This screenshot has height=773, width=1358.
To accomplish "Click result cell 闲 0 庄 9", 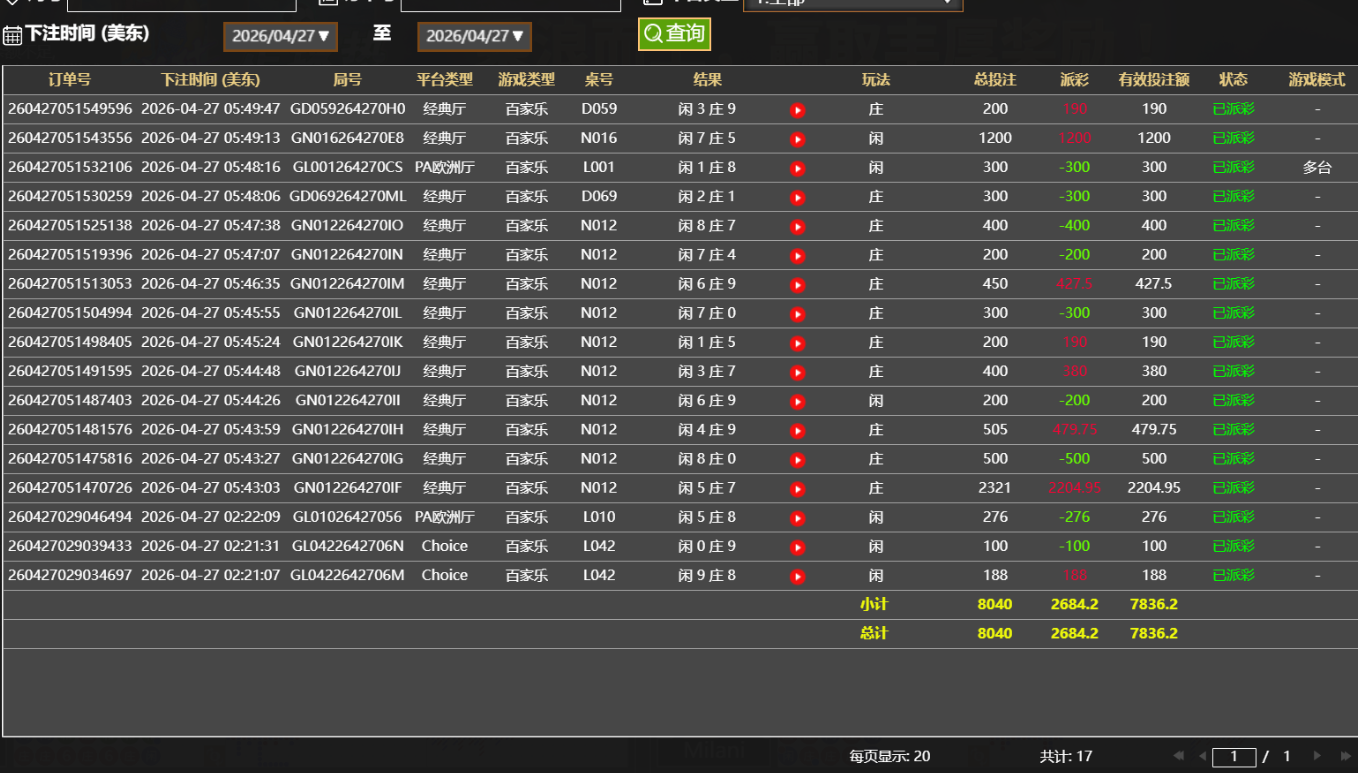I will click(x=707, y=546).
